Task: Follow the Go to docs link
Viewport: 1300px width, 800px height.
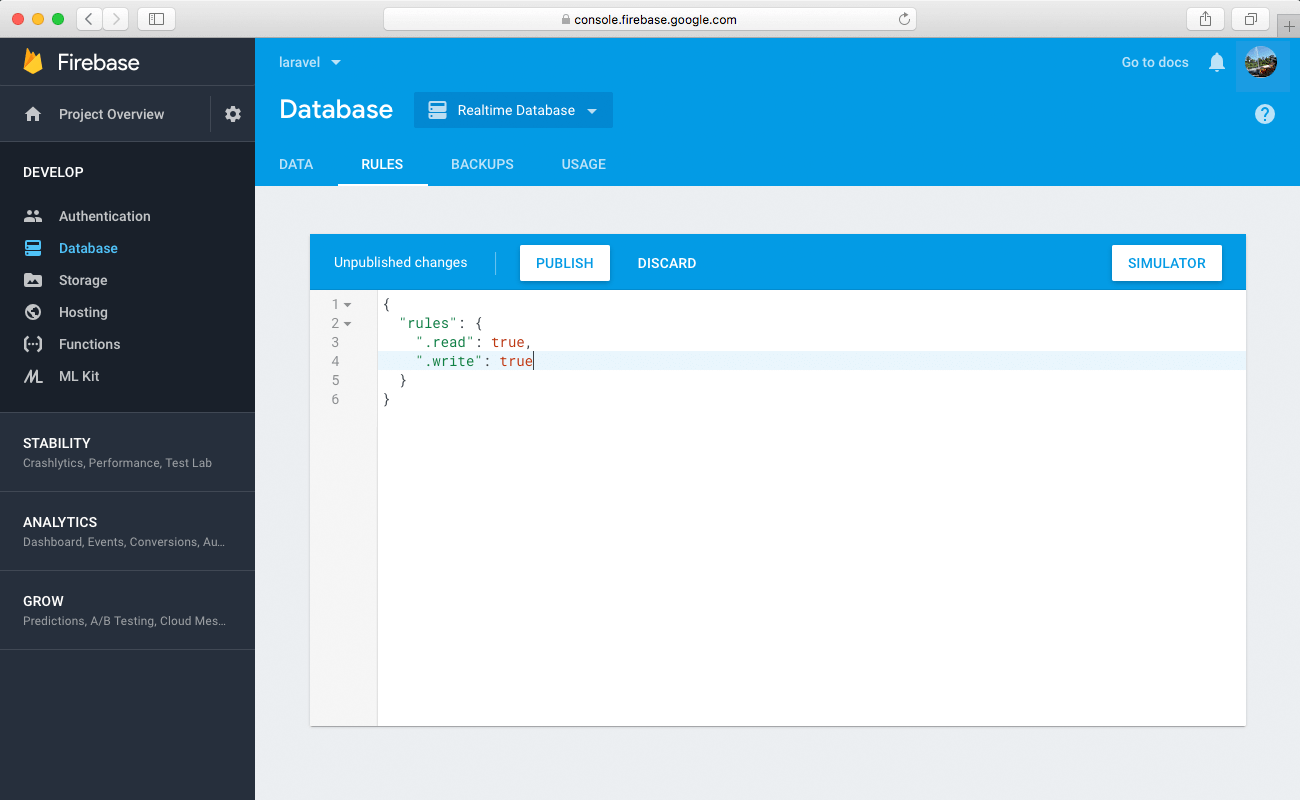Action: tap(1155, 62)
